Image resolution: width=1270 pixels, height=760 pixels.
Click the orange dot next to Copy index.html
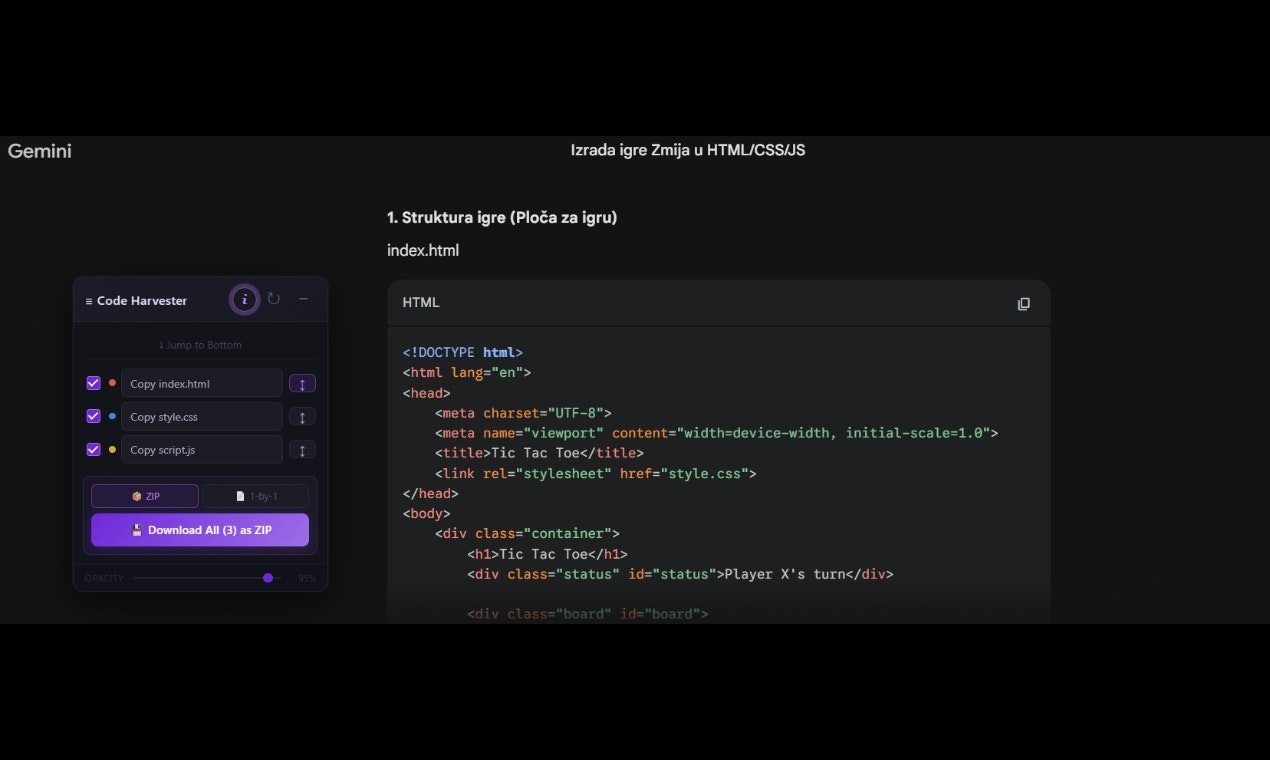112,383
